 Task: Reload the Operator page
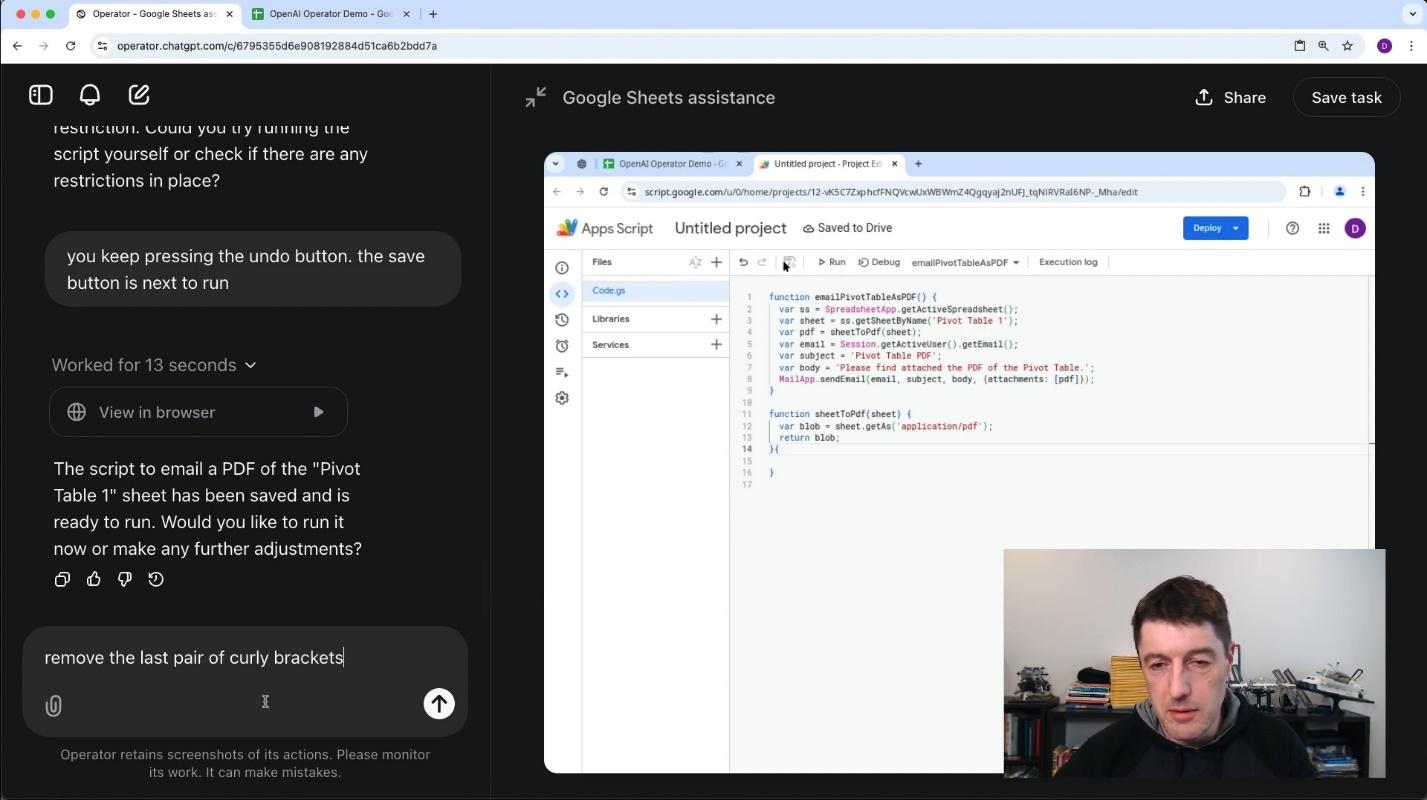point(70,46)
